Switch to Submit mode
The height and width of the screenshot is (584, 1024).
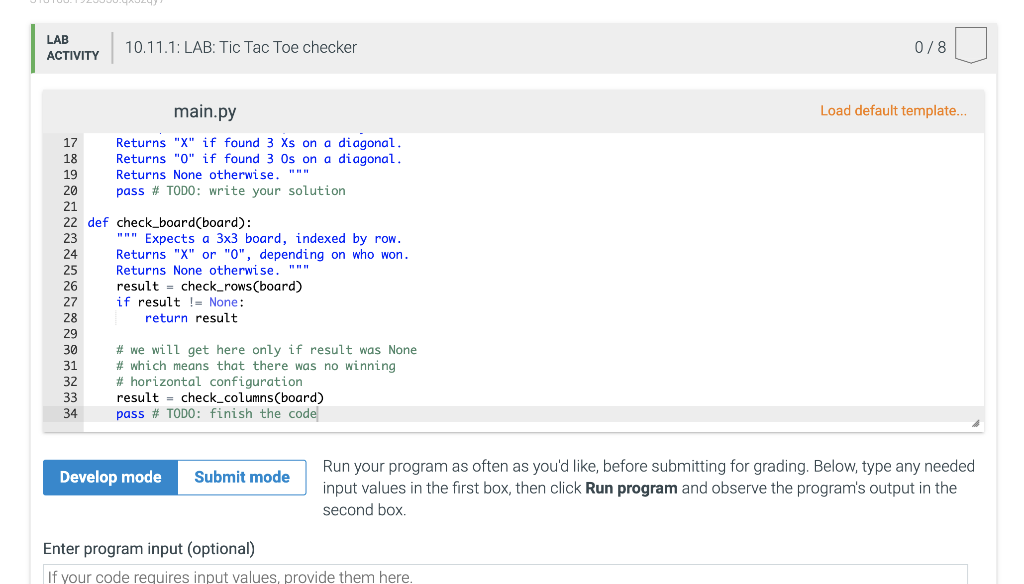coord(240,477)
